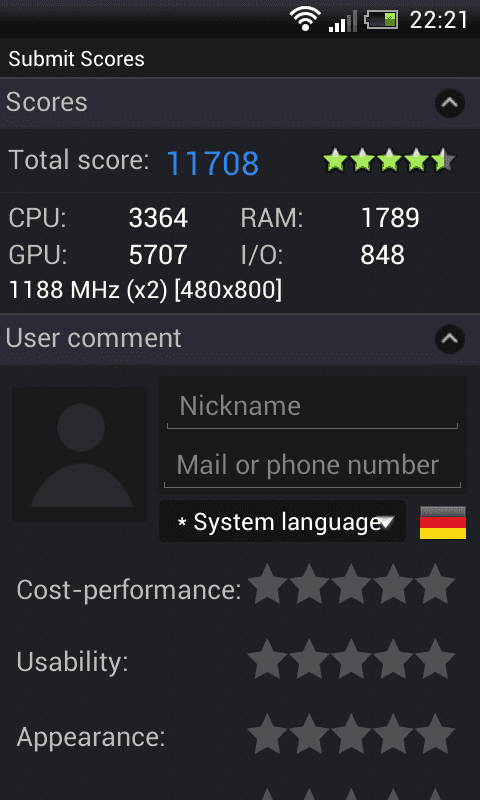Screen dimensions: 480x800
Task: Rate Appearance with one star
Action: pyautogui.click(x=268, y=734)
